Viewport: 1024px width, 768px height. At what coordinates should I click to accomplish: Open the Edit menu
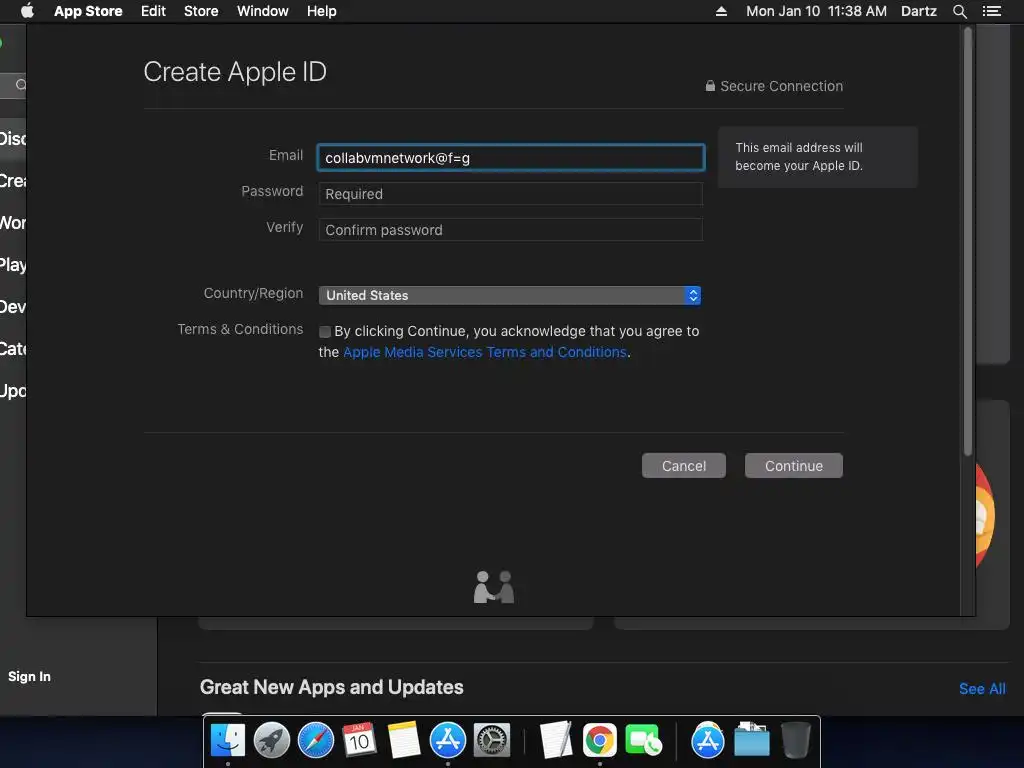click(153, 11)
